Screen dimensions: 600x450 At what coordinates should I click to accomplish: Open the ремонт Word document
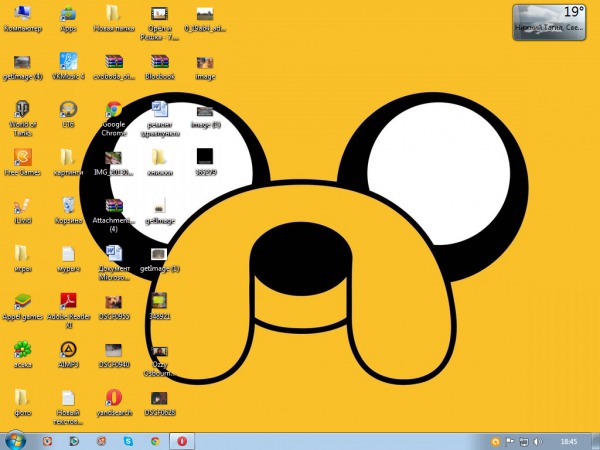pyautogui.click(x=159, y=119)
